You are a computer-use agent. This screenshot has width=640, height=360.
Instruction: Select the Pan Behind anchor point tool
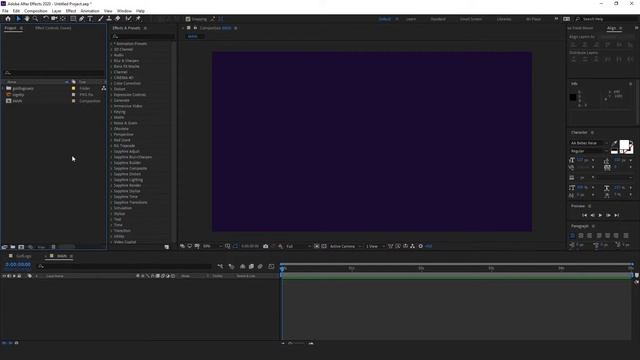(x=63, y=19)
